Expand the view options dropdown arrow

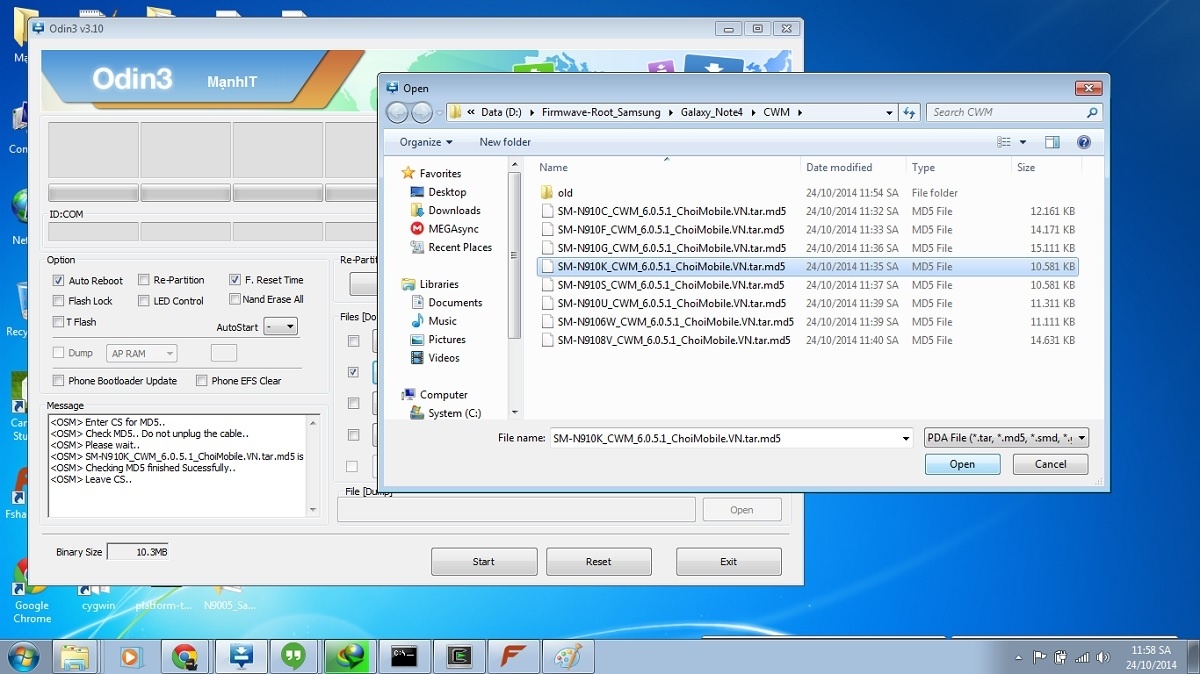click(x=1023, y=142)
